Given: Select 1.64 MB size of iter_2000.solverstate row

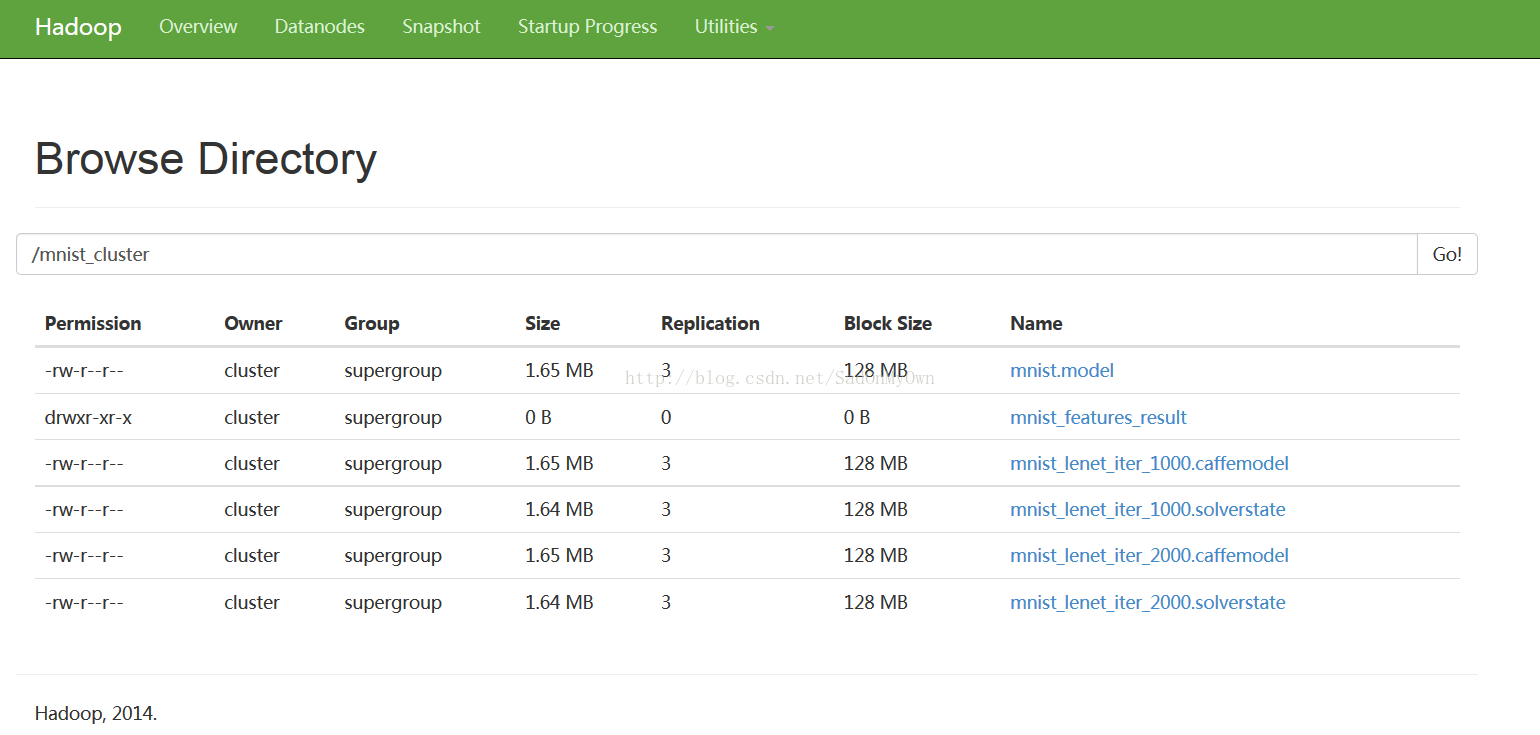Looking at the screenshot, I should (559, 602).
